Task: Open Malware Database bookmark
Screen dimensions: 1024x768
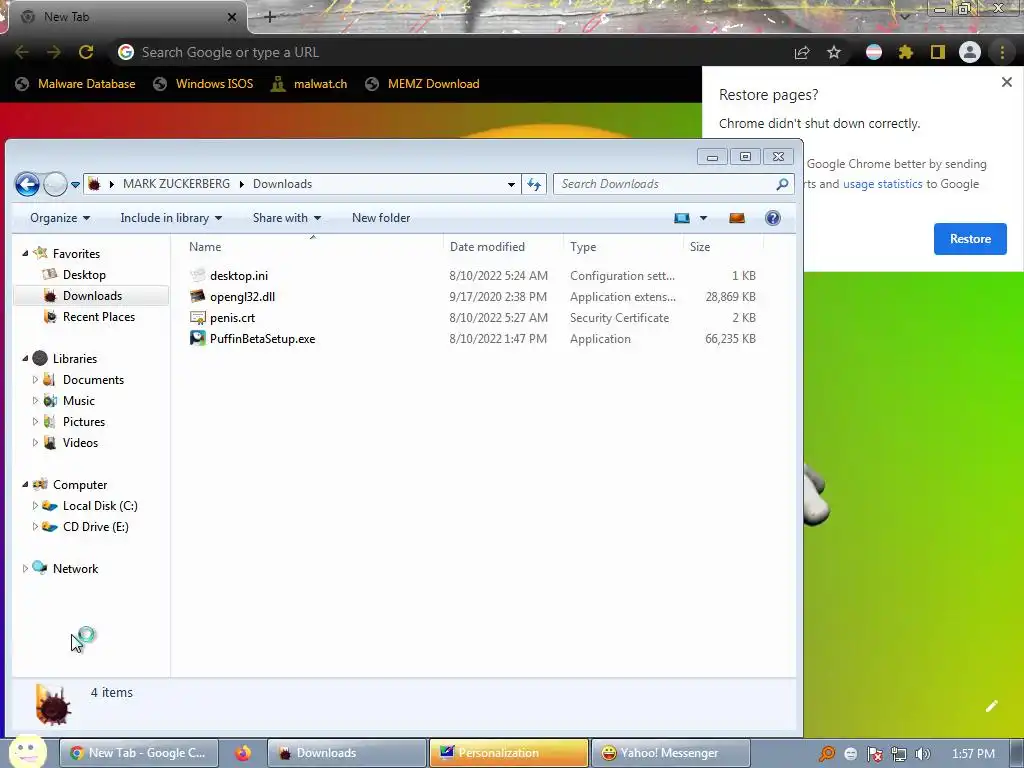Action: (x=76, y=84)
